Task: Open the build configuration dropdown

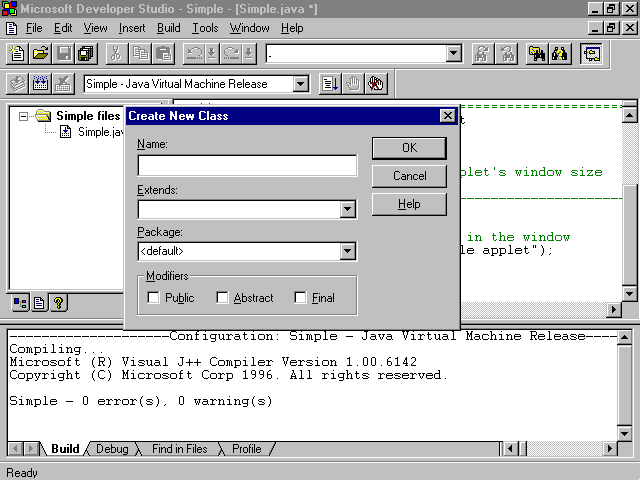Action: 300,84
